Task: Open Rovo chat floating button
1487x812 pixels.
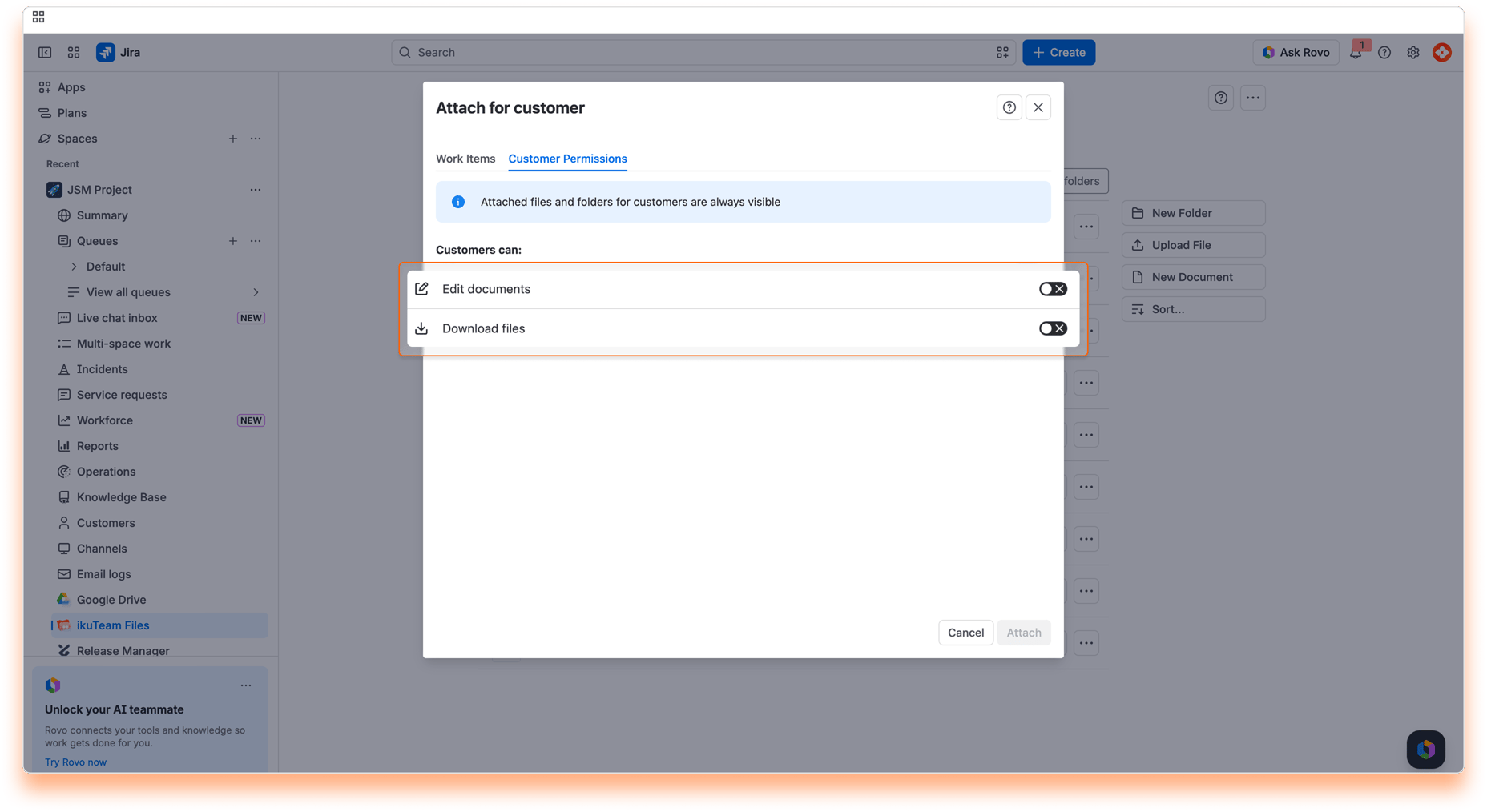Action: coord(1425,750)
